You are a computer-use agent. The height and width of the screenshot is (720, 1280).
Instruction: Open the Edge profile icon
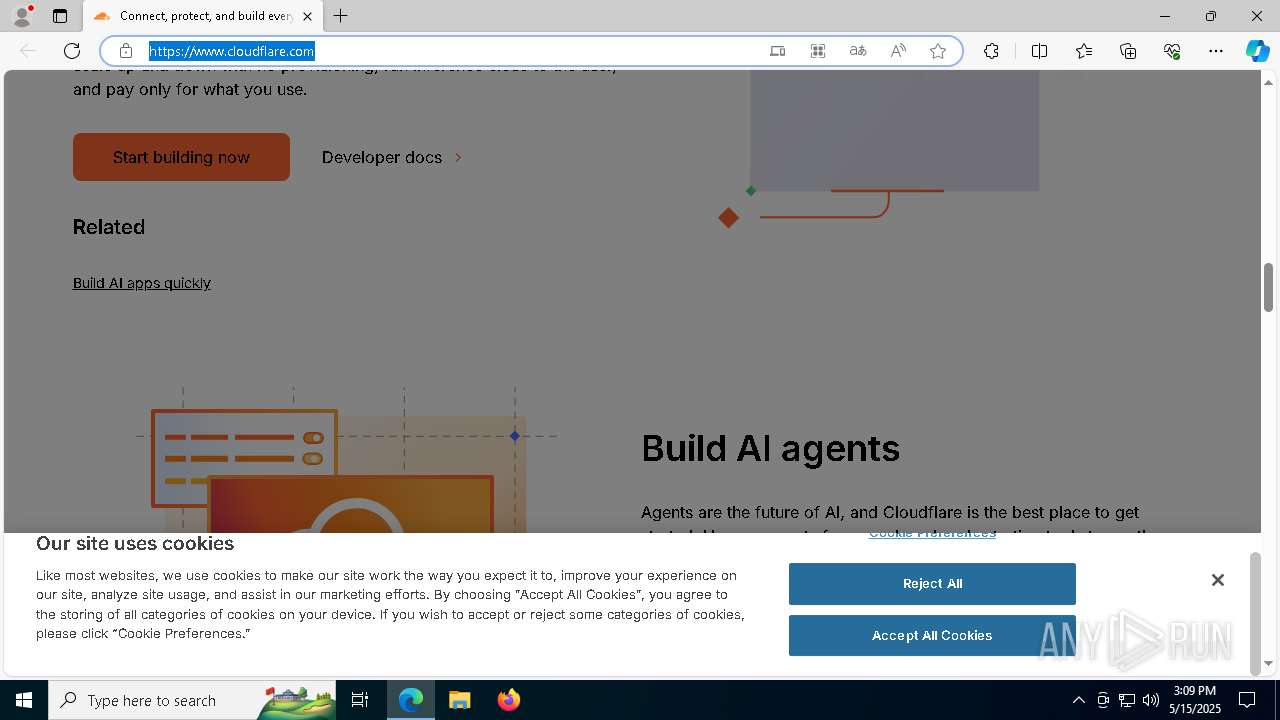point(22,16)
